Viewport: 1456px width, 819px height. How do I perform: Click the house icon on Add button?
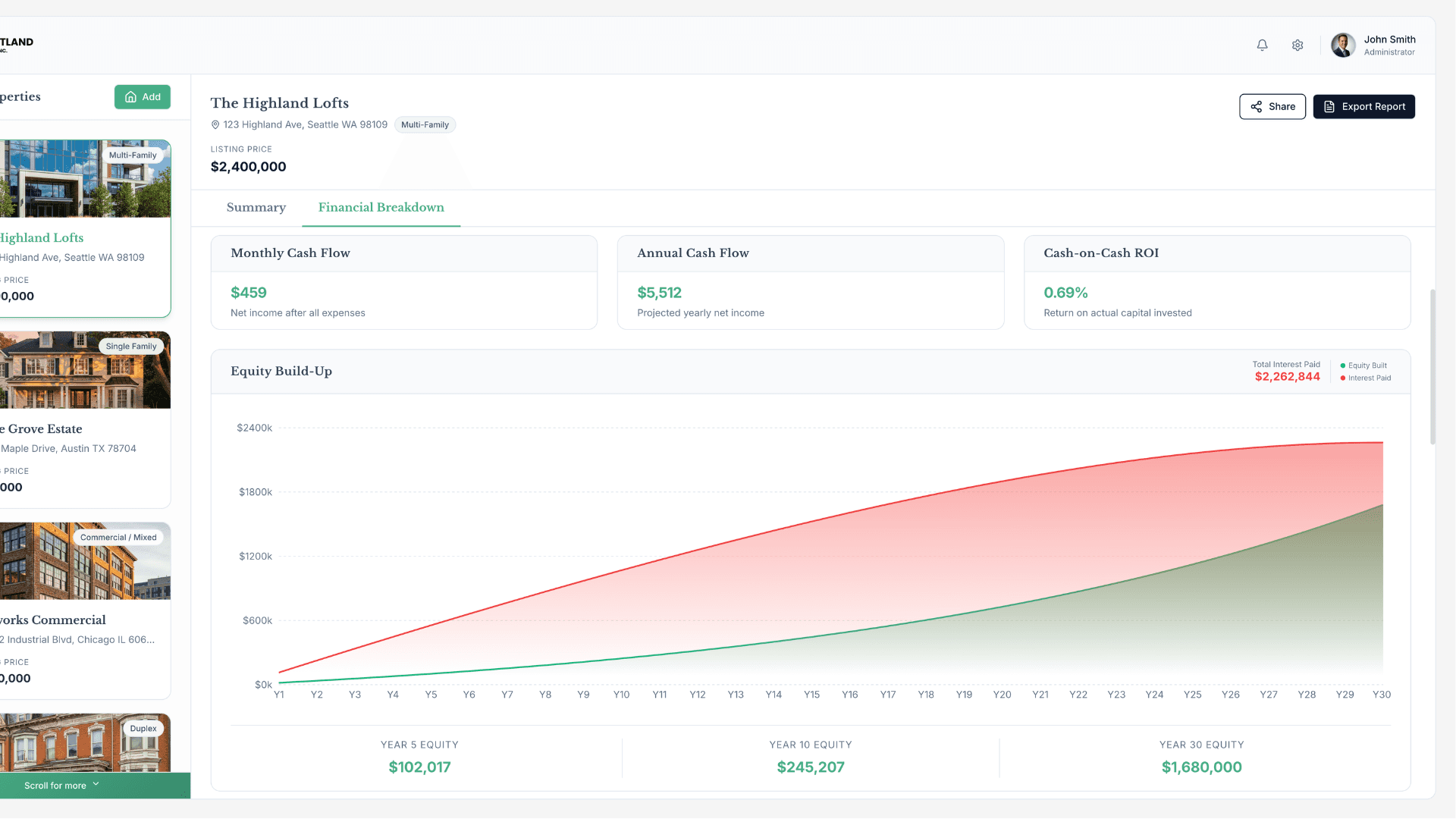click(130, 97)
